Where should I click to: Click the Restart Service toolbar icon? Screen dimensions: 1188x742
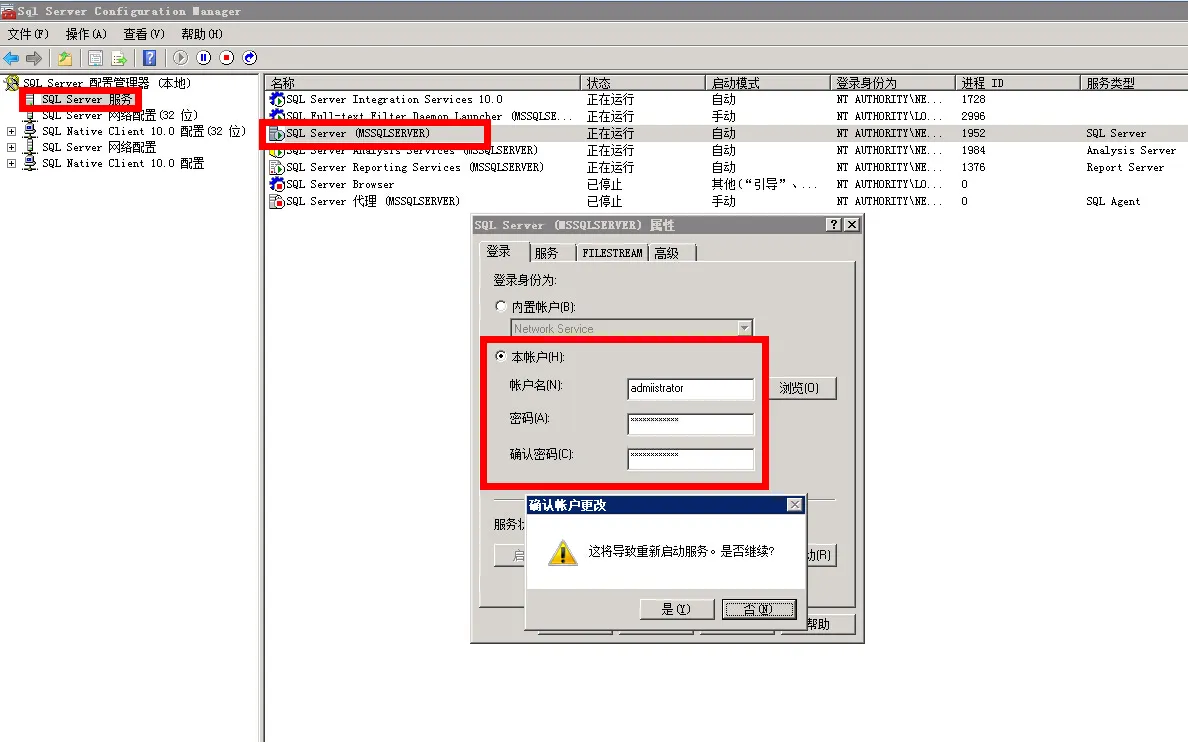250,58
